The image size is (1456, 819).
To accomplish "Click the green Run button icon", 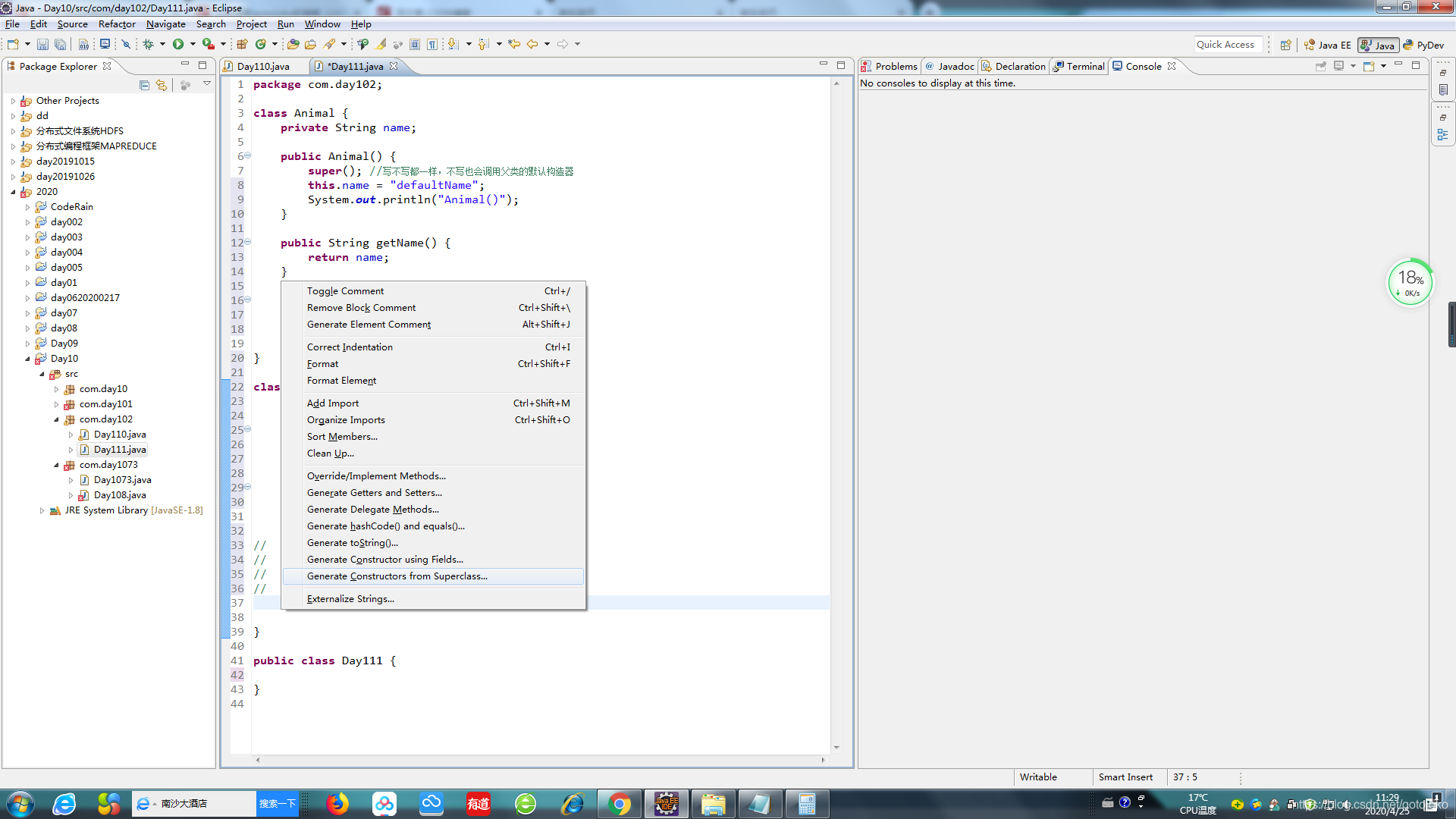I will click(x=178, y=44).
